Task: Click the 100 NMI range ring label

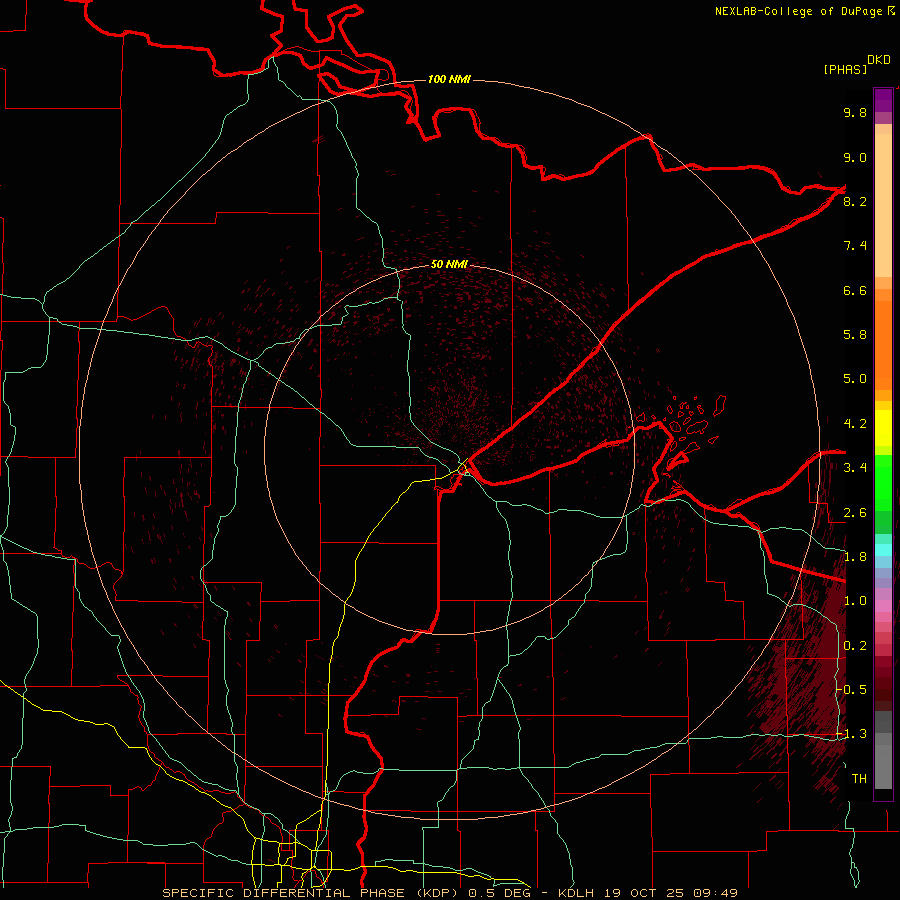Action: coord(449,79)
